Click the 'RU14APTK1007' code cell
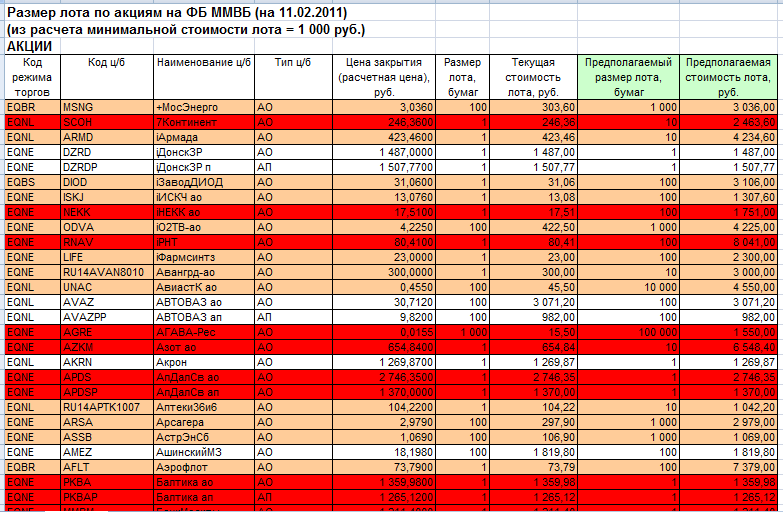 point(107,407)
